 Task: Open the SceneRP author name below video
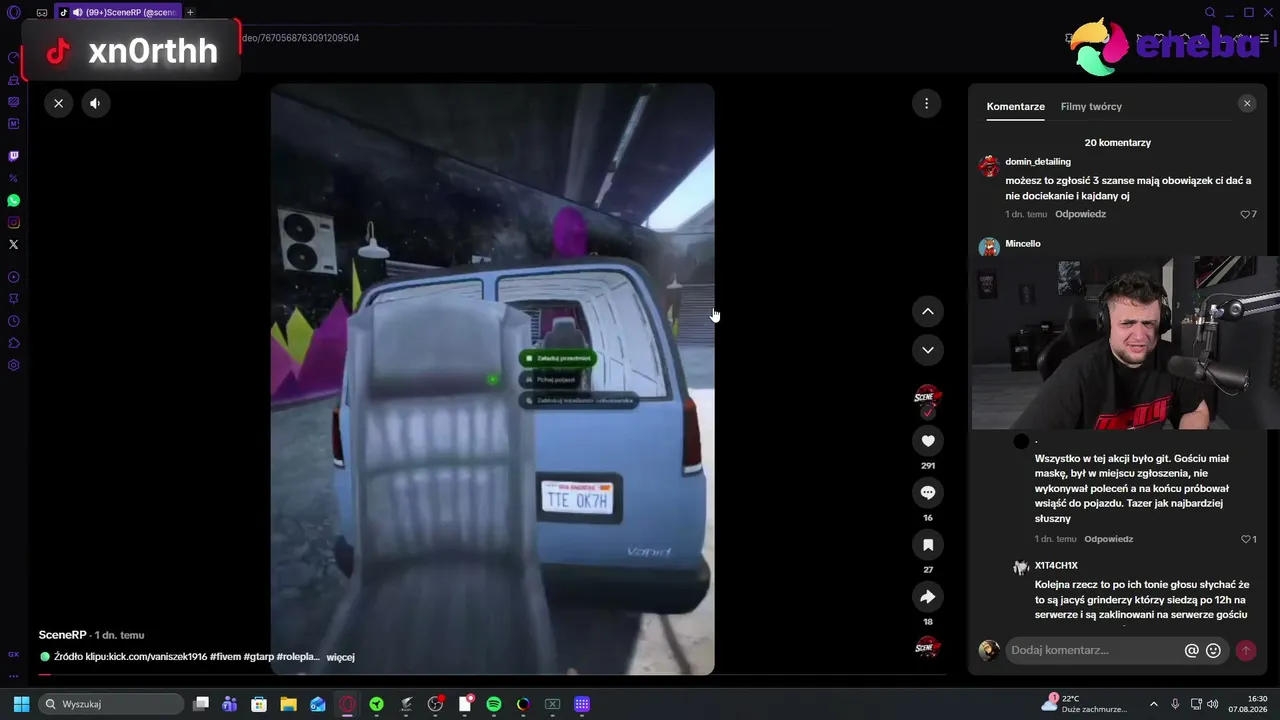pyautogui.click(x=62, y=635)
